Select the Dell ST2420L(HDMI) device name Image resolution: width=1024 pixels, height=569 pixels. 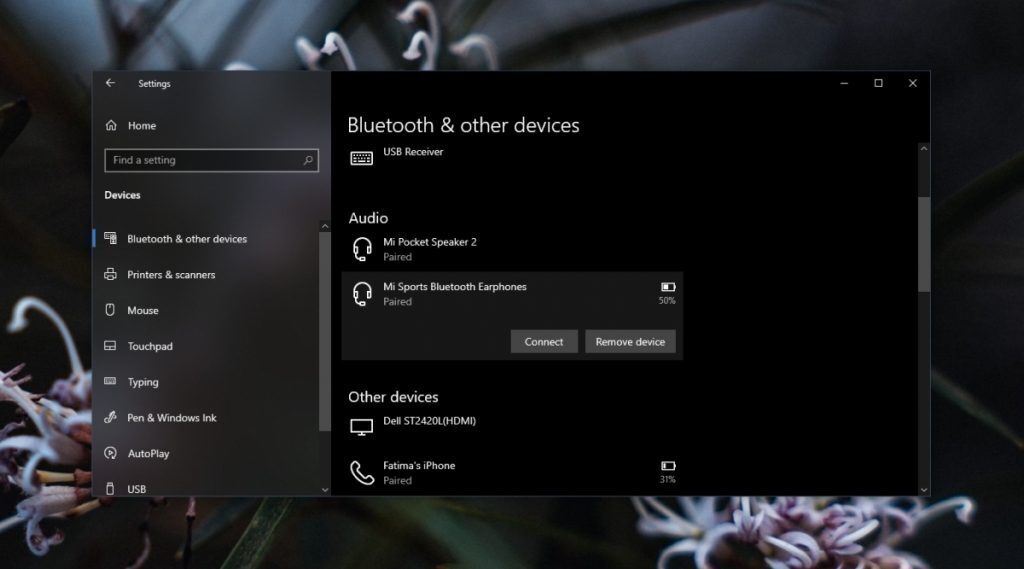[429, 421]
